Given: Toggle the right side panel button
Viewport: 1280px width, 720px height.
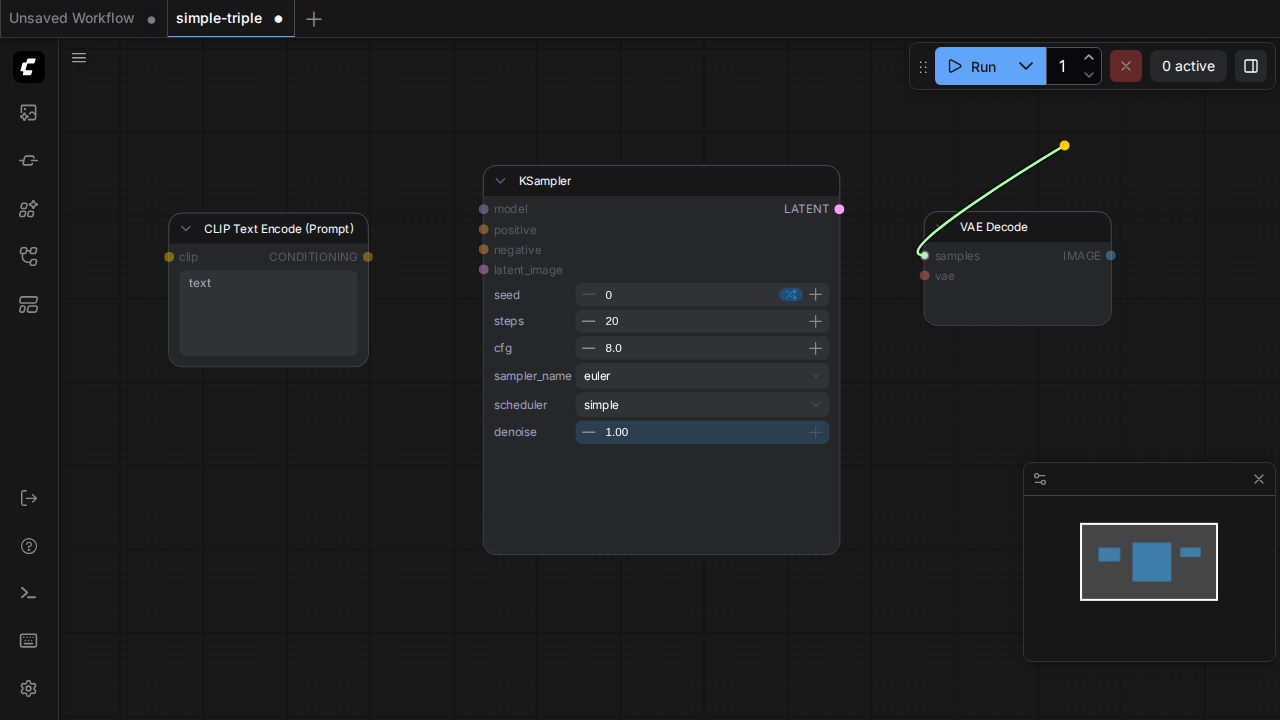Looking at the screenshot, I should point(1251,66).
